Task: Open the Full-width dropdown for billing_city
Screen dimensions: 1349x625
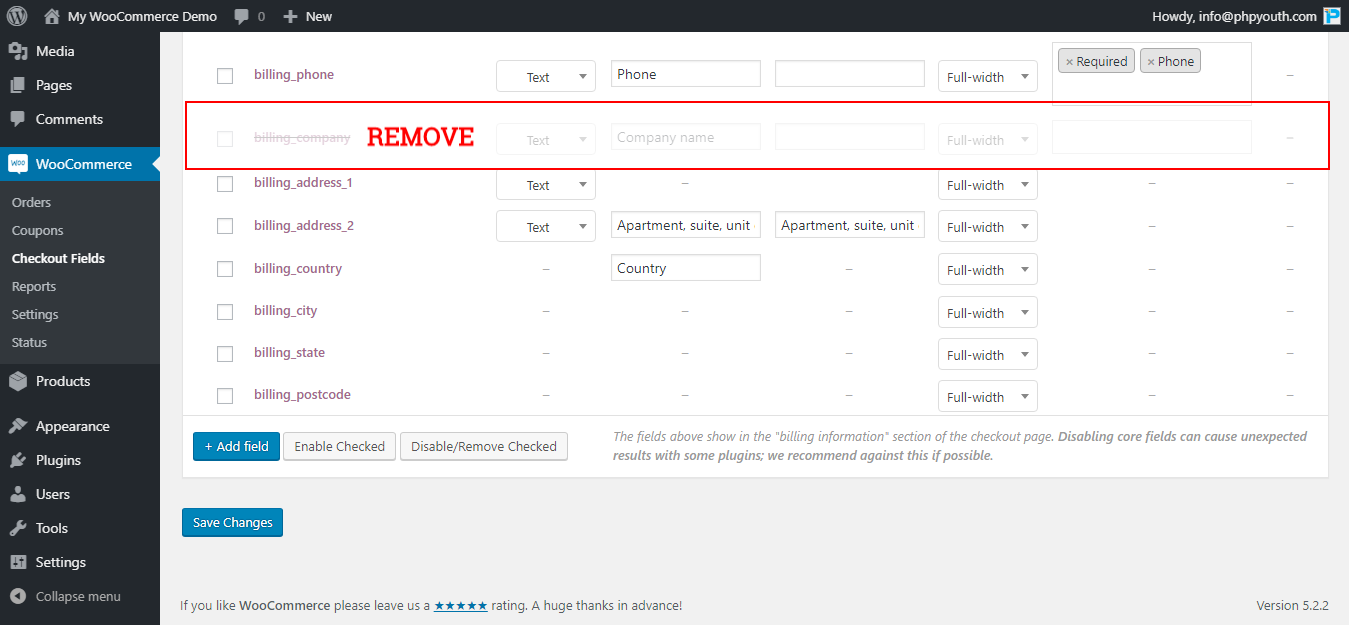Action: (x=987, y=312)
